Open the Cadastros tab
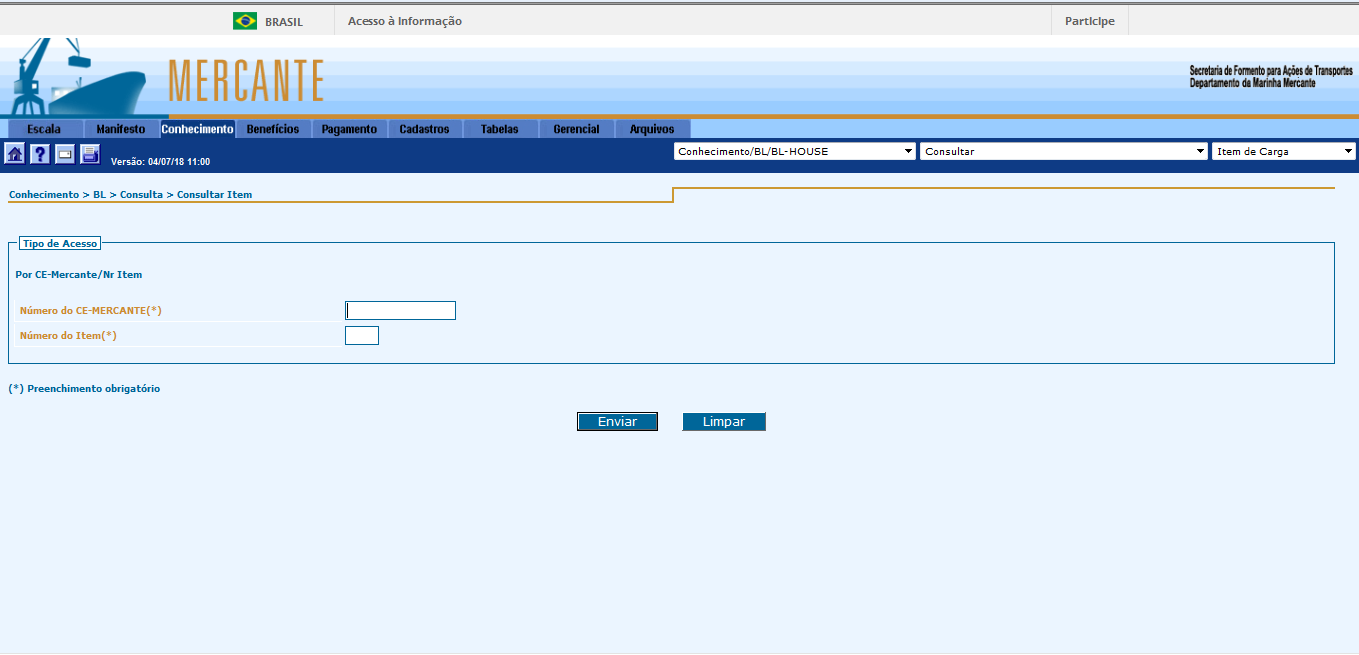This screenshot has width=1359, height=655. pos(424,129)
